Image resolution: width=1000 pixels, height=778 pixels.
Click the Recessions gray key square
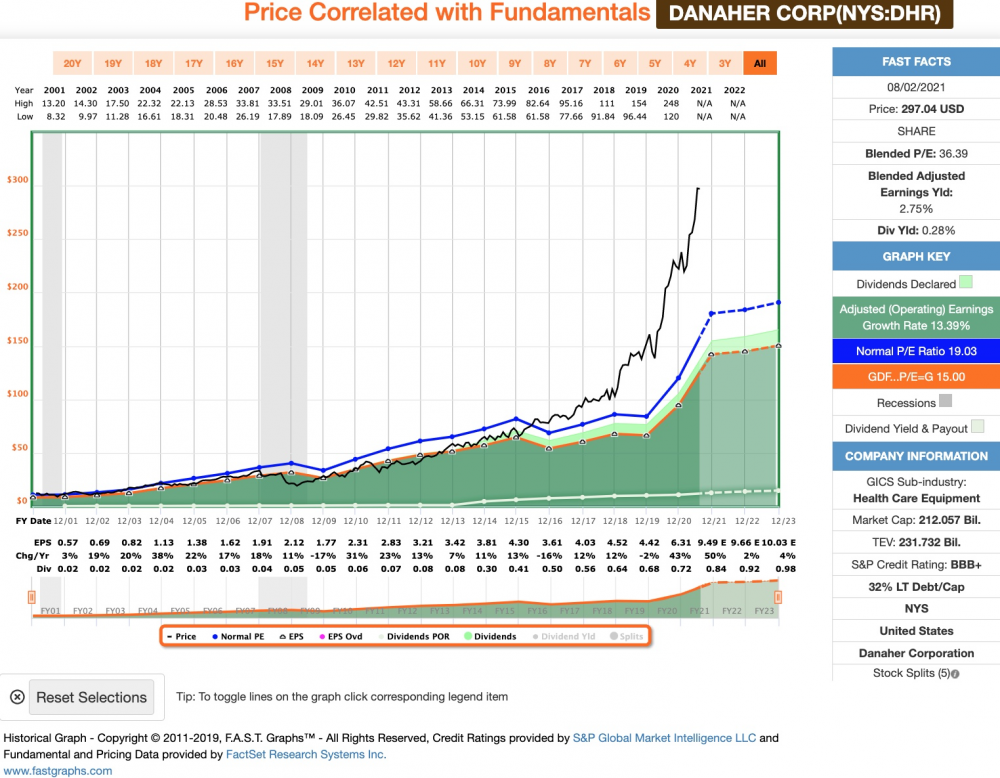pos(946,400)
